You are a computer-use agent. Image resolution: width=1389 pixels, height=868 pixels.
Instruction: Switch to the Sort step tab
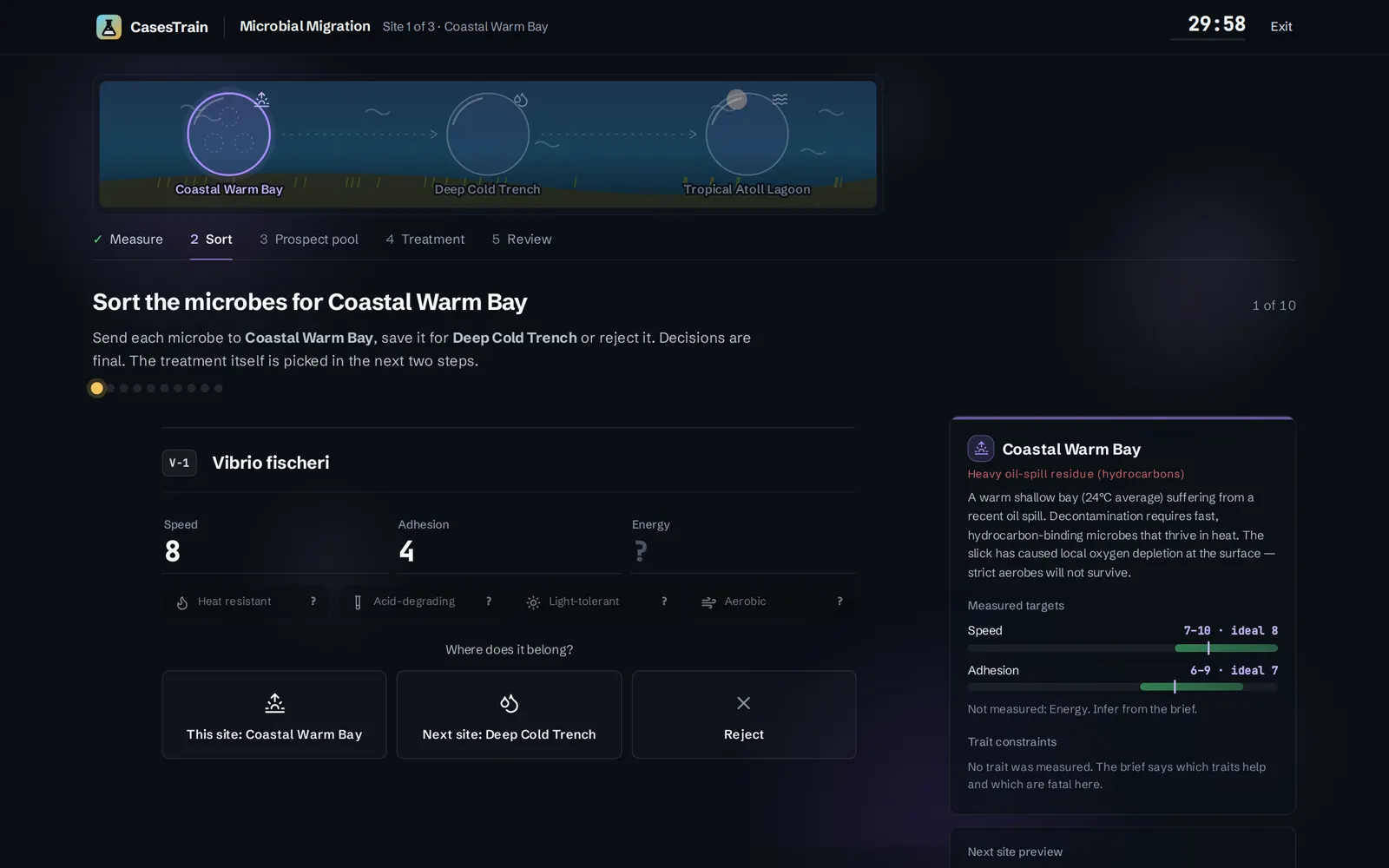[x=211, y=240]
